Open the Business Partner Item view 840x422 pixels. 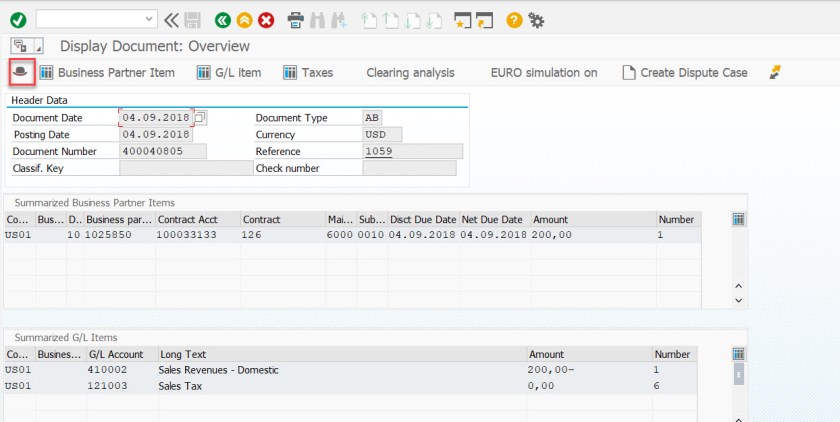[x=107, y=72]
